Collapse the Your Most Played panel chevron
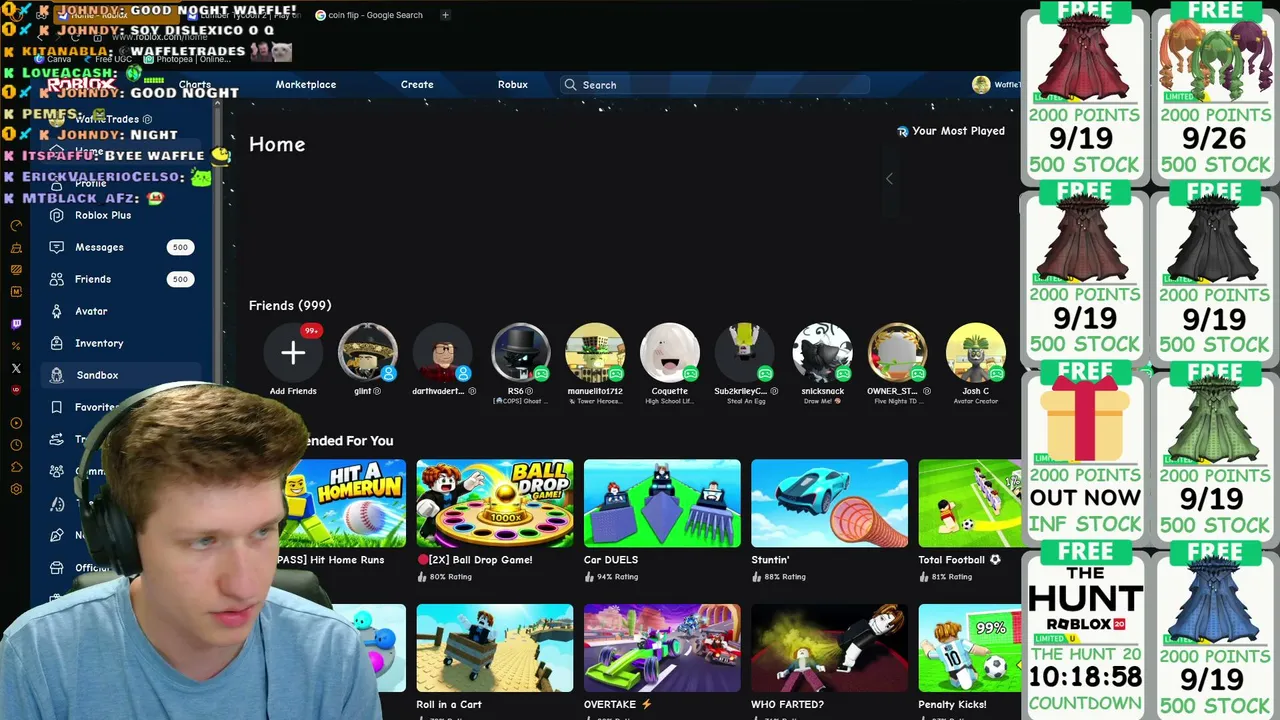The height and width of the screenshot is (720, 1280). point(889,179)
